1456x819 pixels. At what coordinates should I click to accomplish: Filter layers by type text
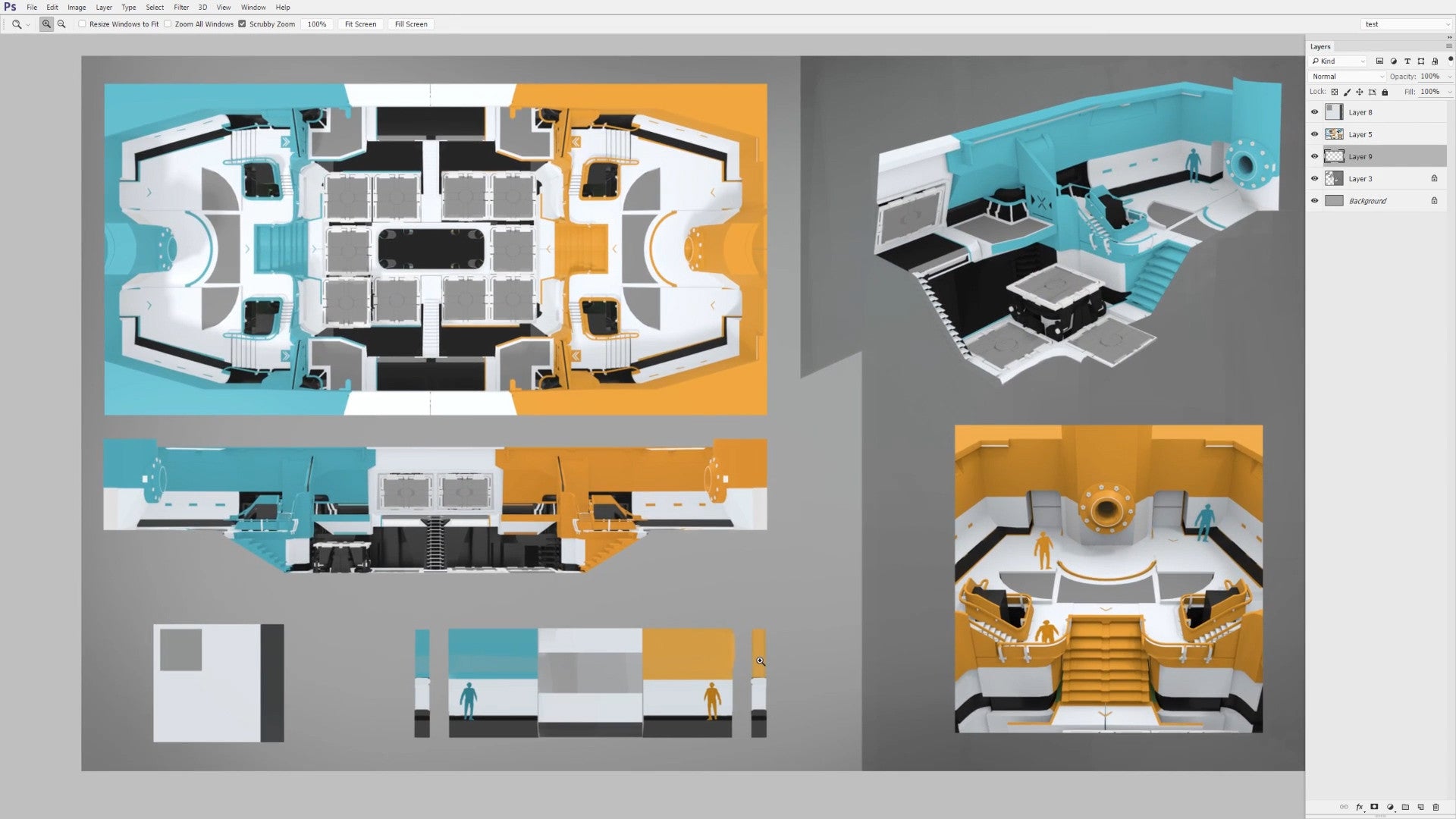pyautogui.click(x=1407, y=61)
